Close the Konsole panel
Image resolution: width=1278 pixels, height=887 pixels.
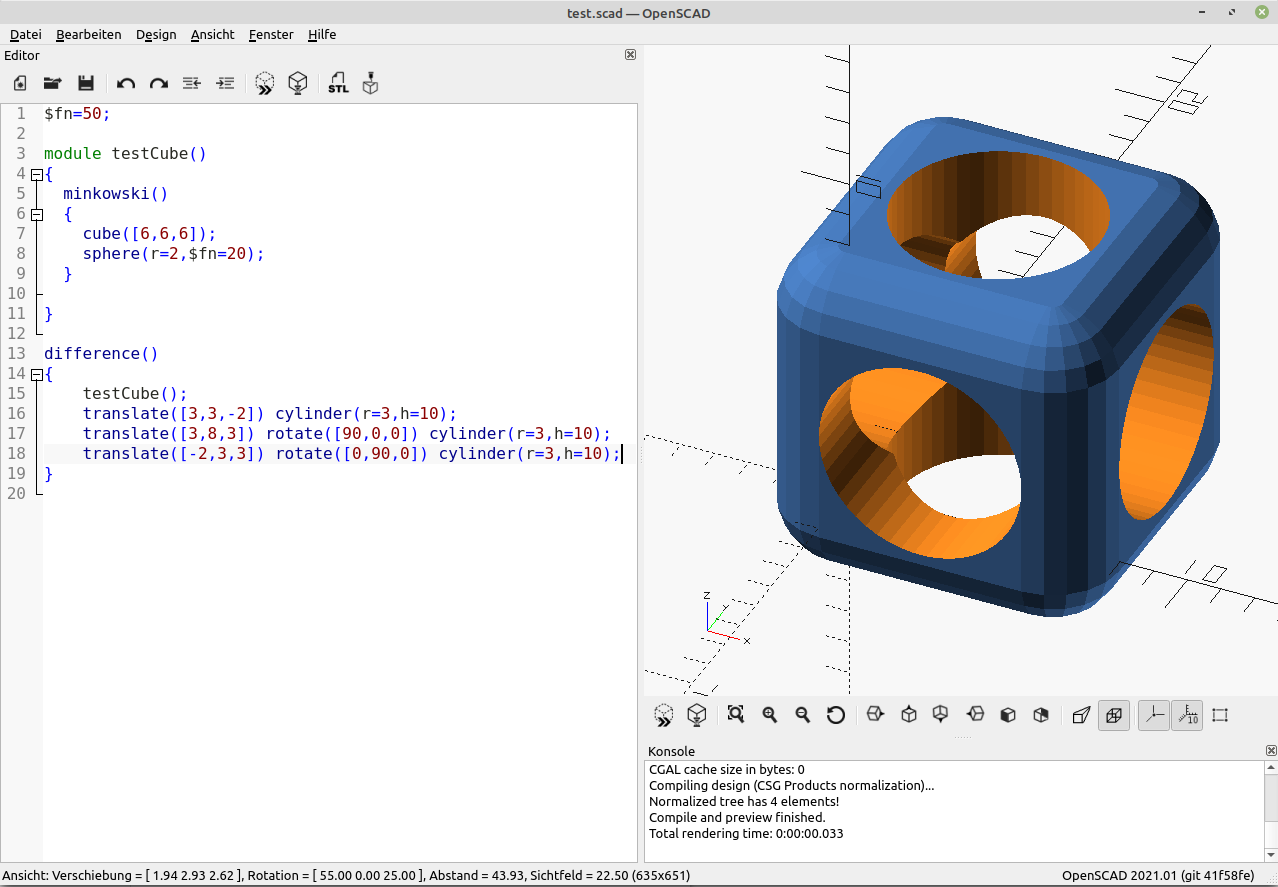pos(1271,751)
